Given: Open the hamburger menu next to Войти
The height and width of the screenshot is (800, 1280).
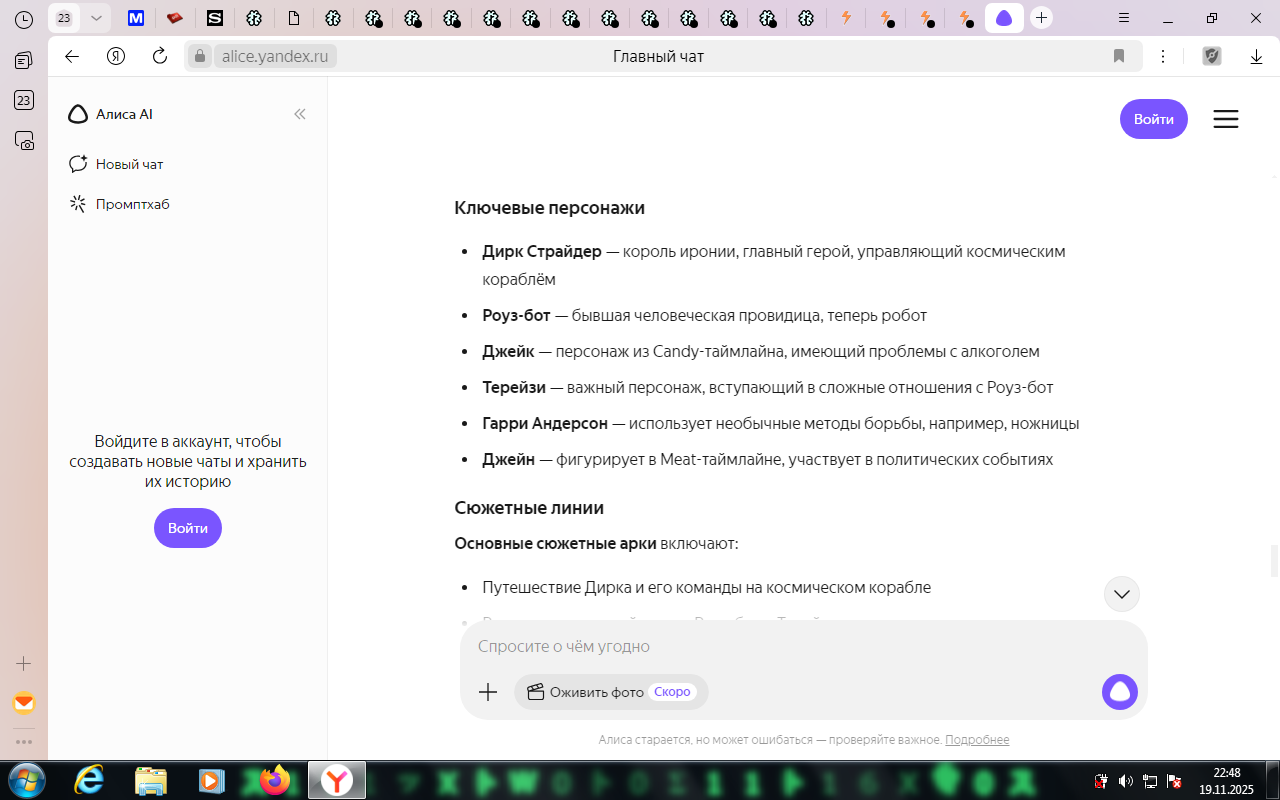Looking at the screenshot, I should [x=1225, y=119].
